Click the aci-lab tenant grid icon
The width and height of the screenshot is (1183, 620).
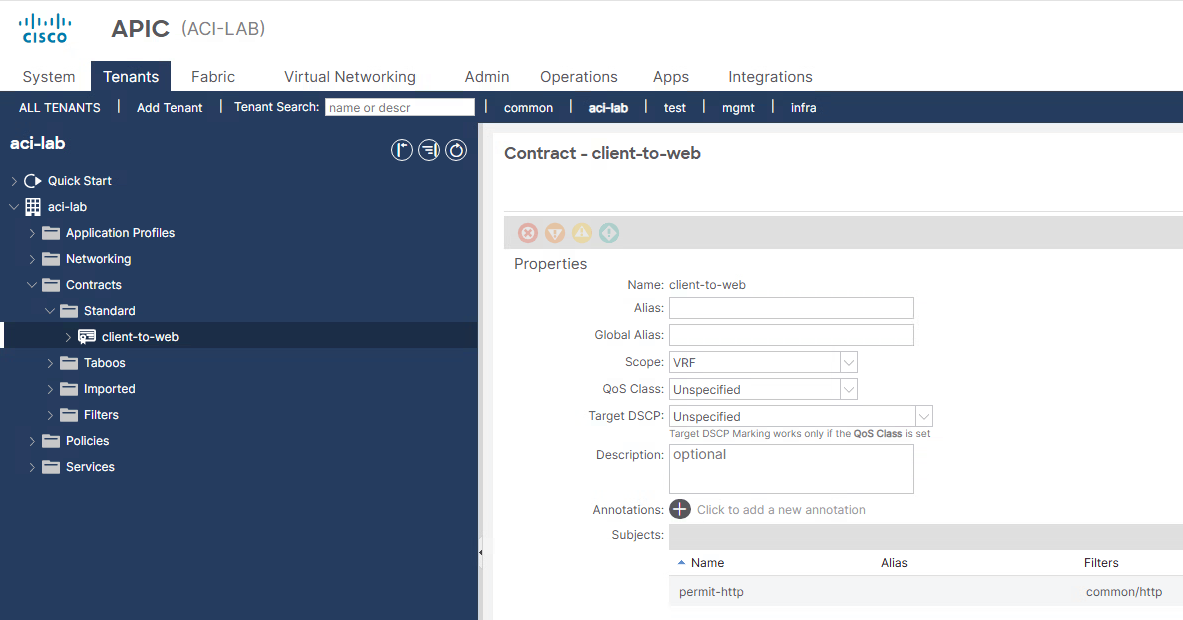point(33,207)
